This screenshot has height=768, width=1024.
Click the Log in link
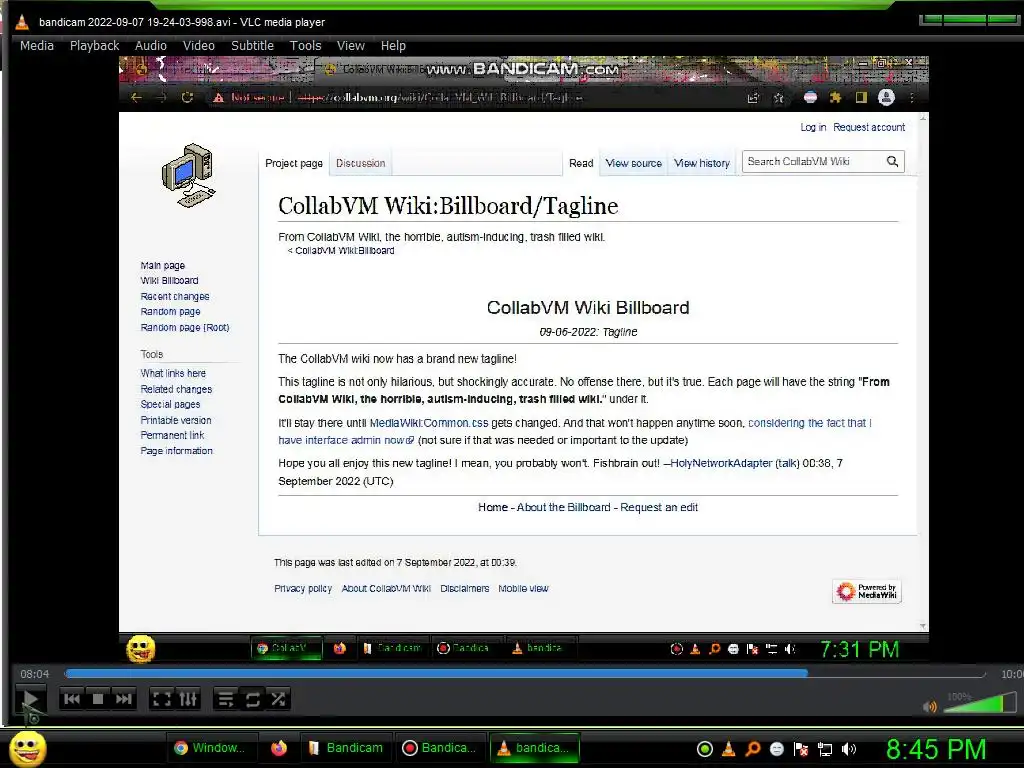coord(813,127)
